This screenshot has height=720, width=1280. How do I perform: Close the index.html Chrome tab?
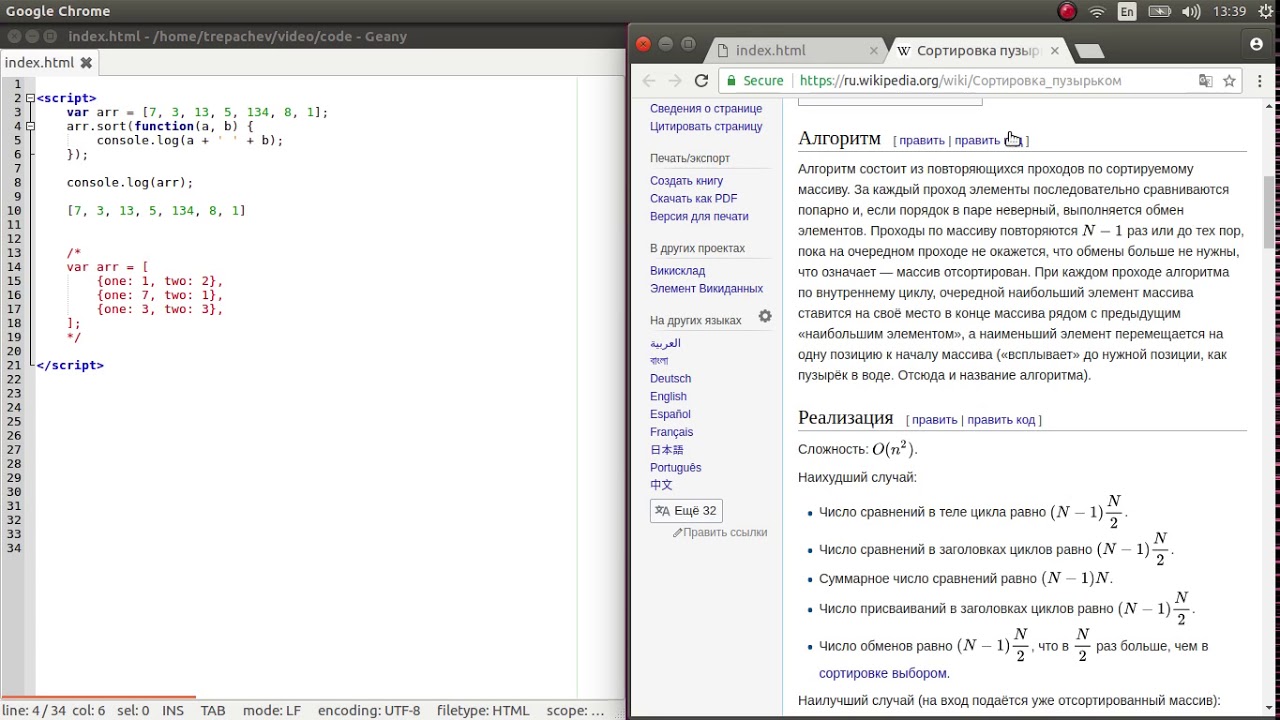pos(874,51)
